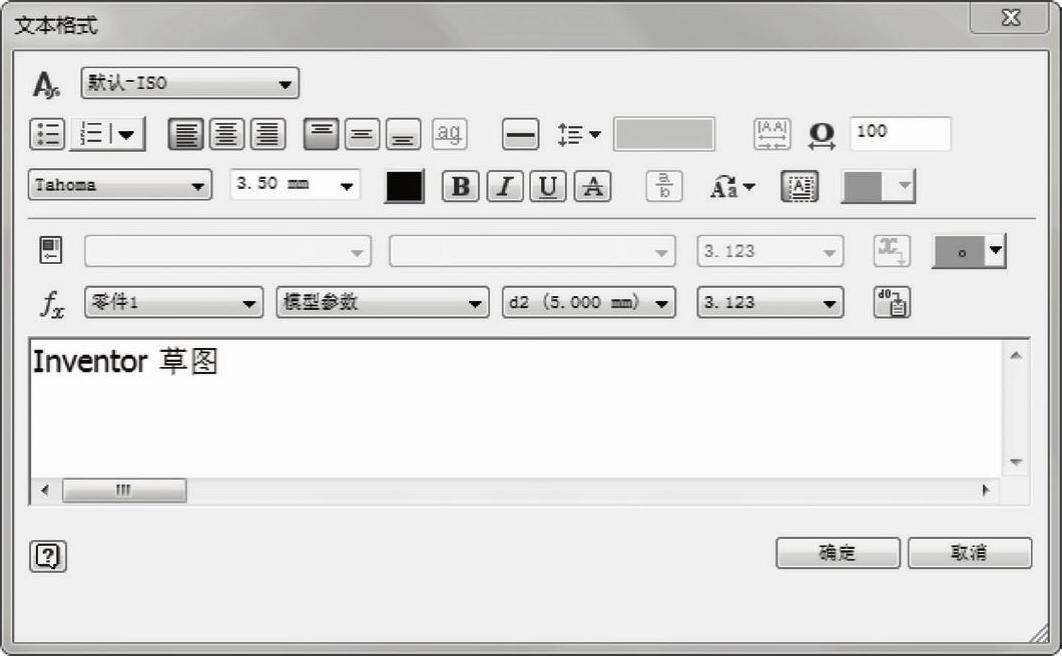
Task: Click the text style icon beside 默认-ISO
Action: tap(46, 85)
